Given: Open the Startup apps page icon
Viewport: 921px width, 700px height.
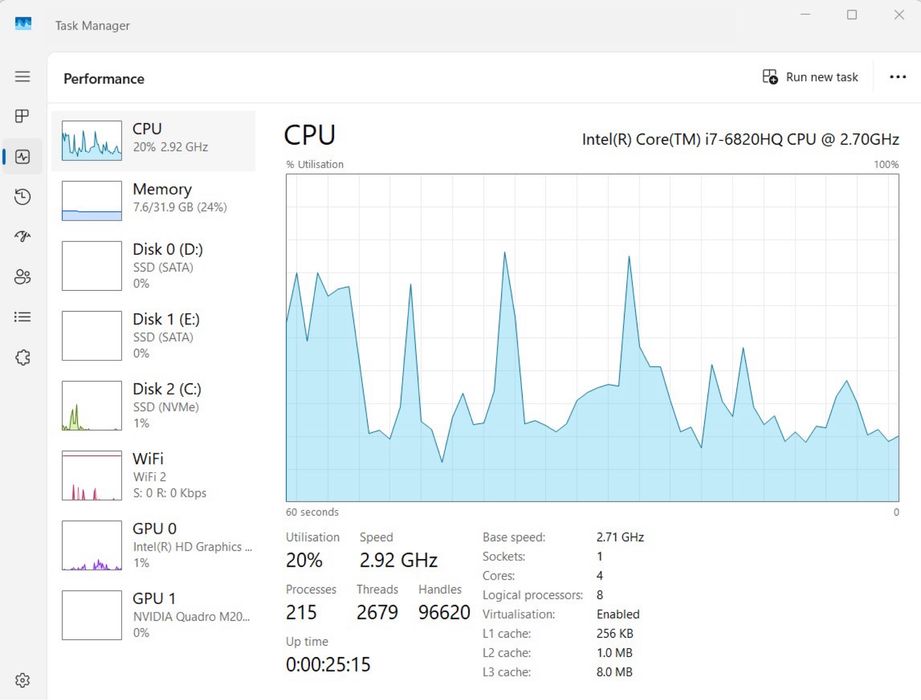Looking at the screenshot, I should (22, 237).
